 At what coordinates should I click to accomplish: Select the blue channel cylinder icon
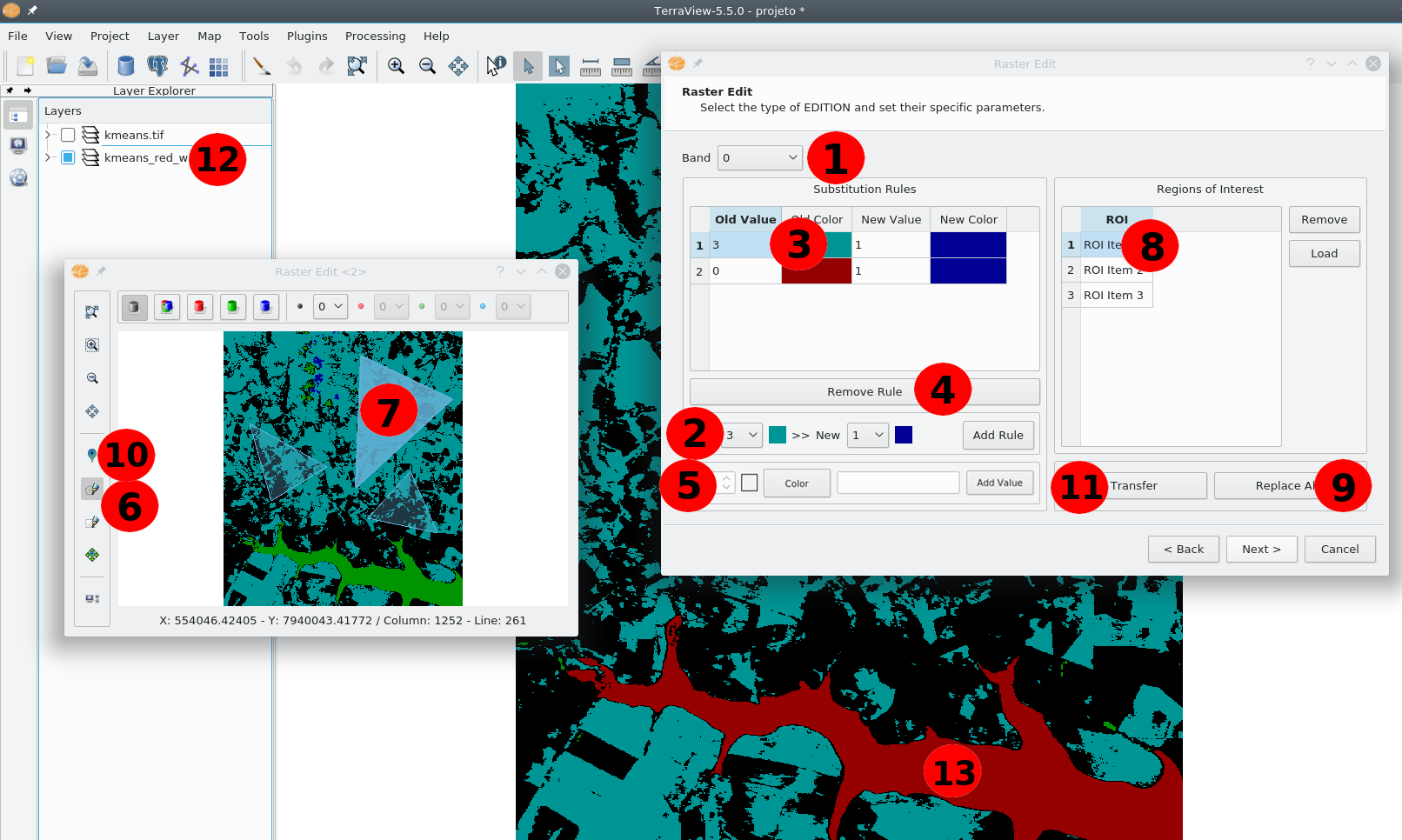point(265,307)
